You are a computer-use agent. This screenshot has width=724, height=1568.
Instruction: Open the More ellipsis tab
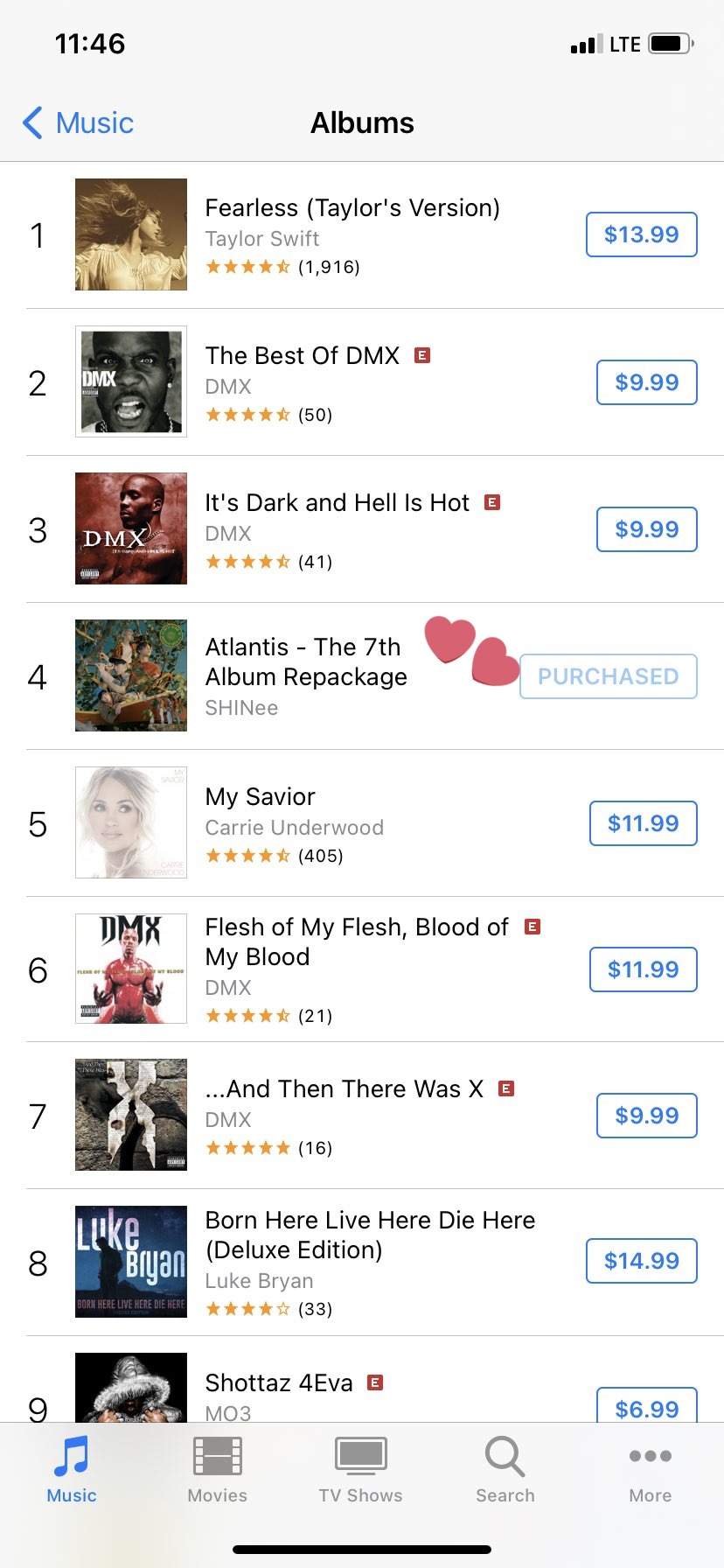tap(650, 1458)
